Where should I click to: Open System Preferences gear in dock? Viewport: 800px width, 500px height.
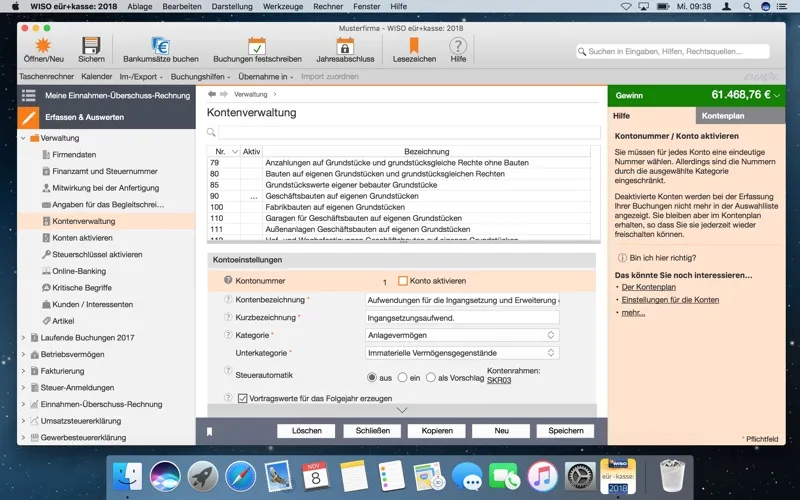[x=580, y=476]
